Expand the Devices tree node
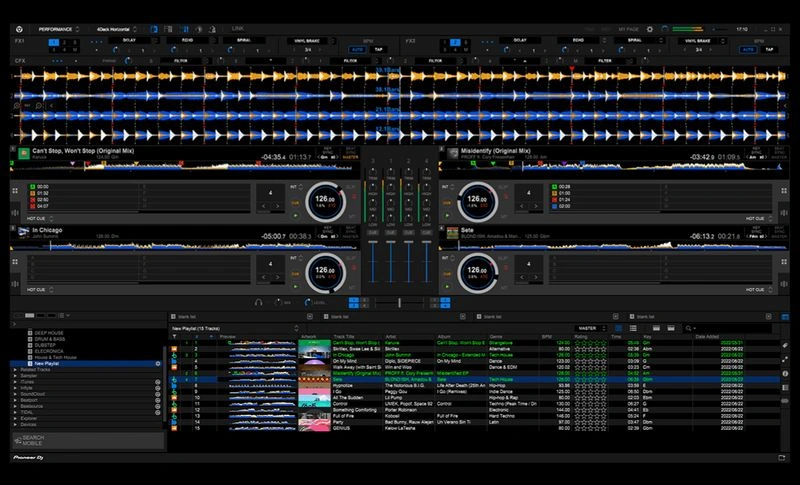The image size is (800, 485). [15, 425]
